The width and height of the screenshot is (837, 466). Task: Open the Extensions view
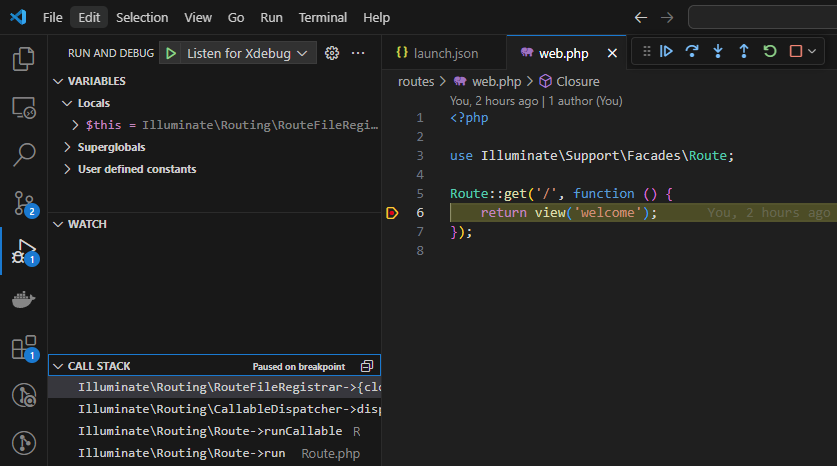(23, 348)
